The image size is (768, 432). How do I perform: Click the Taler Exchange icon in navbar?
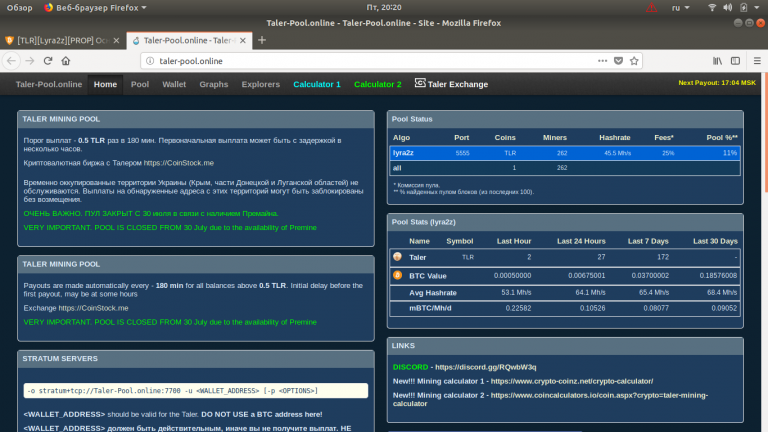[x=420, y=83]
